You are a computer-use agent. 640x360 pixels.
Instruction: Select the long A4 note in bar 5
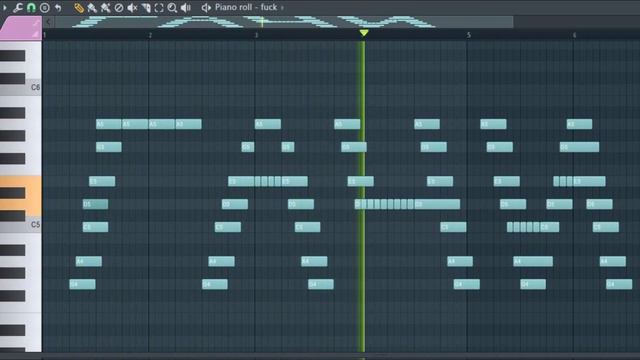tap(533, 261)
